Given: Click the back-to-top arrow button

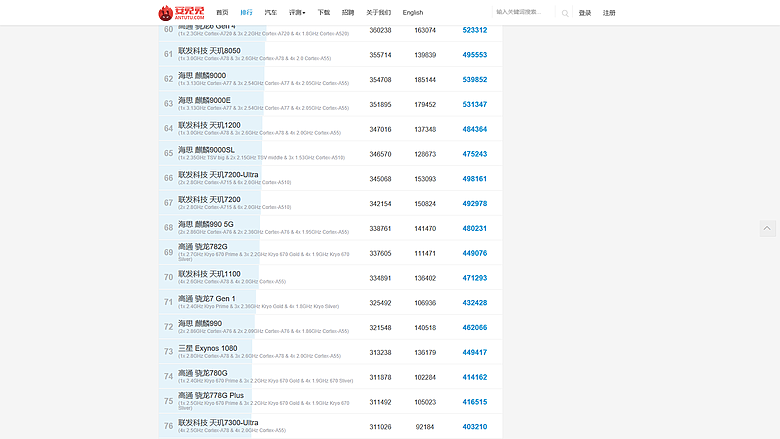Looking at the screenshot, I should click(767, 228).
